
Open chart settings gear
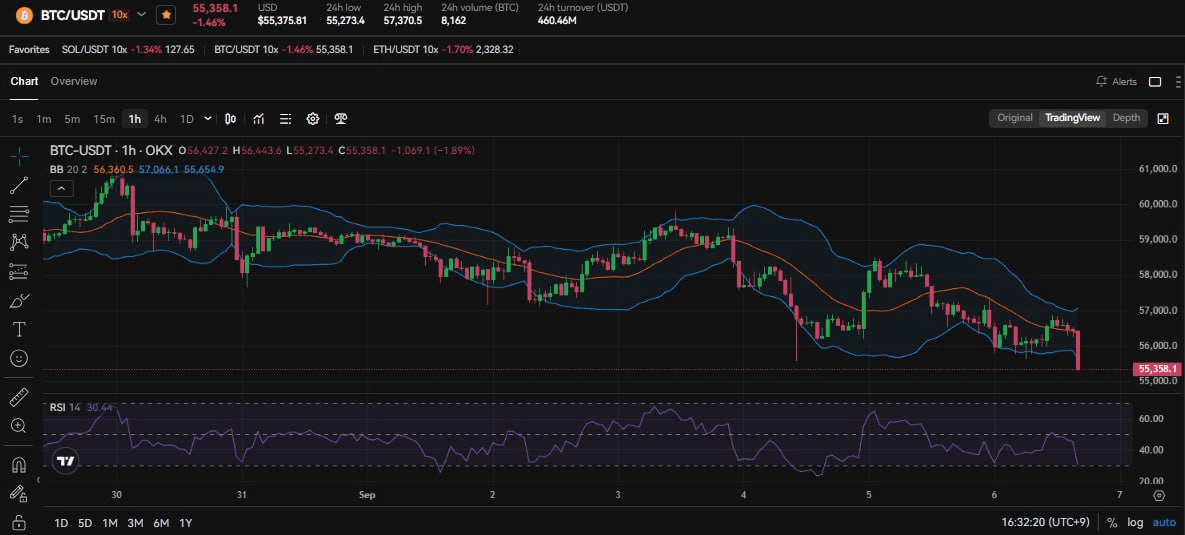tap(313, 119)
